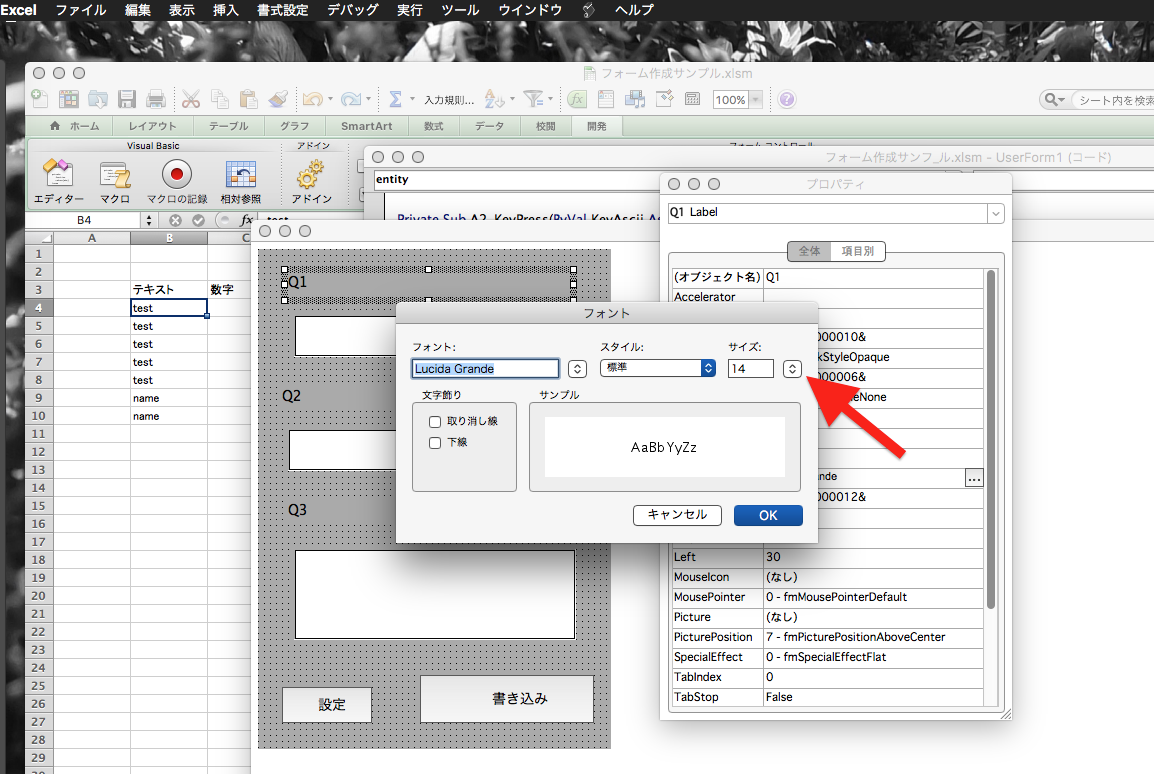
Task: Click the Print icon in toolbar
Action: point(156,99)
